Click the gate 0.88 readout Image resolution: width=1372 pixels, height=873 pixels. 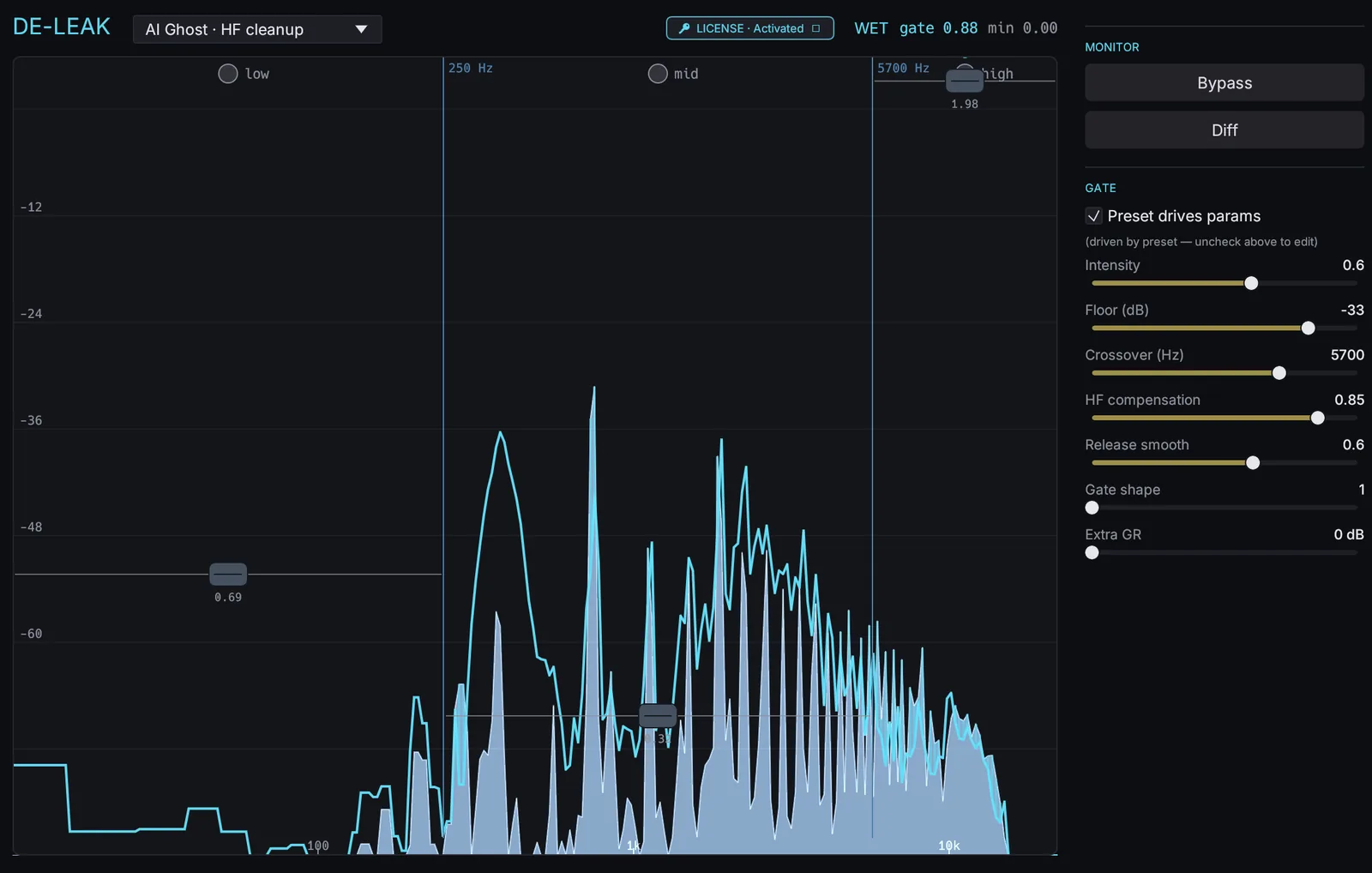tap(938, 28)
